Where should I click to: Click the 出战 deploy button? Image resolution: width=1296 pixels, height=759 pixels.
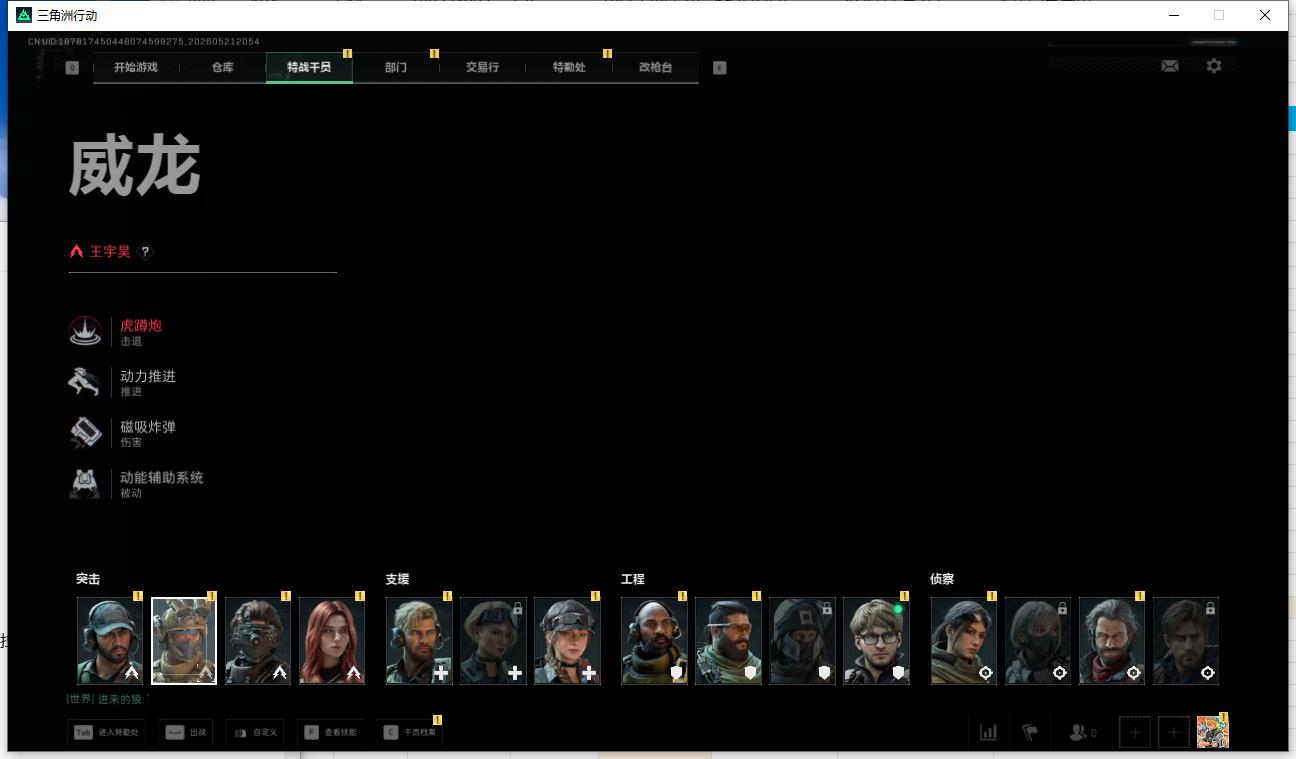pyautogui.click(x=185, y=733)
